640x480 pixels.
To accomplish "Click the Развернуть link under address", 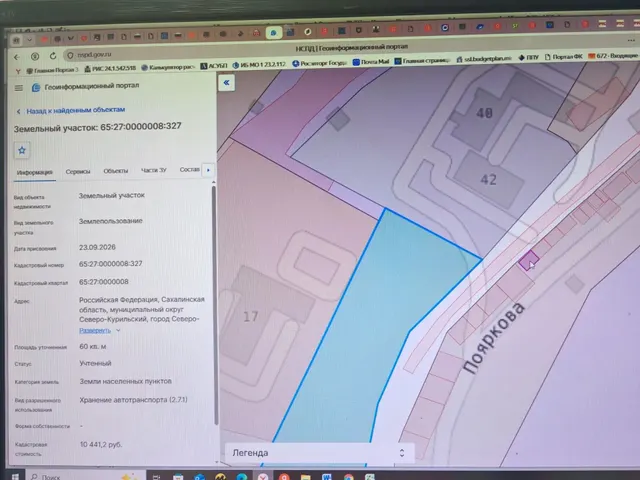I will point(95,331).
